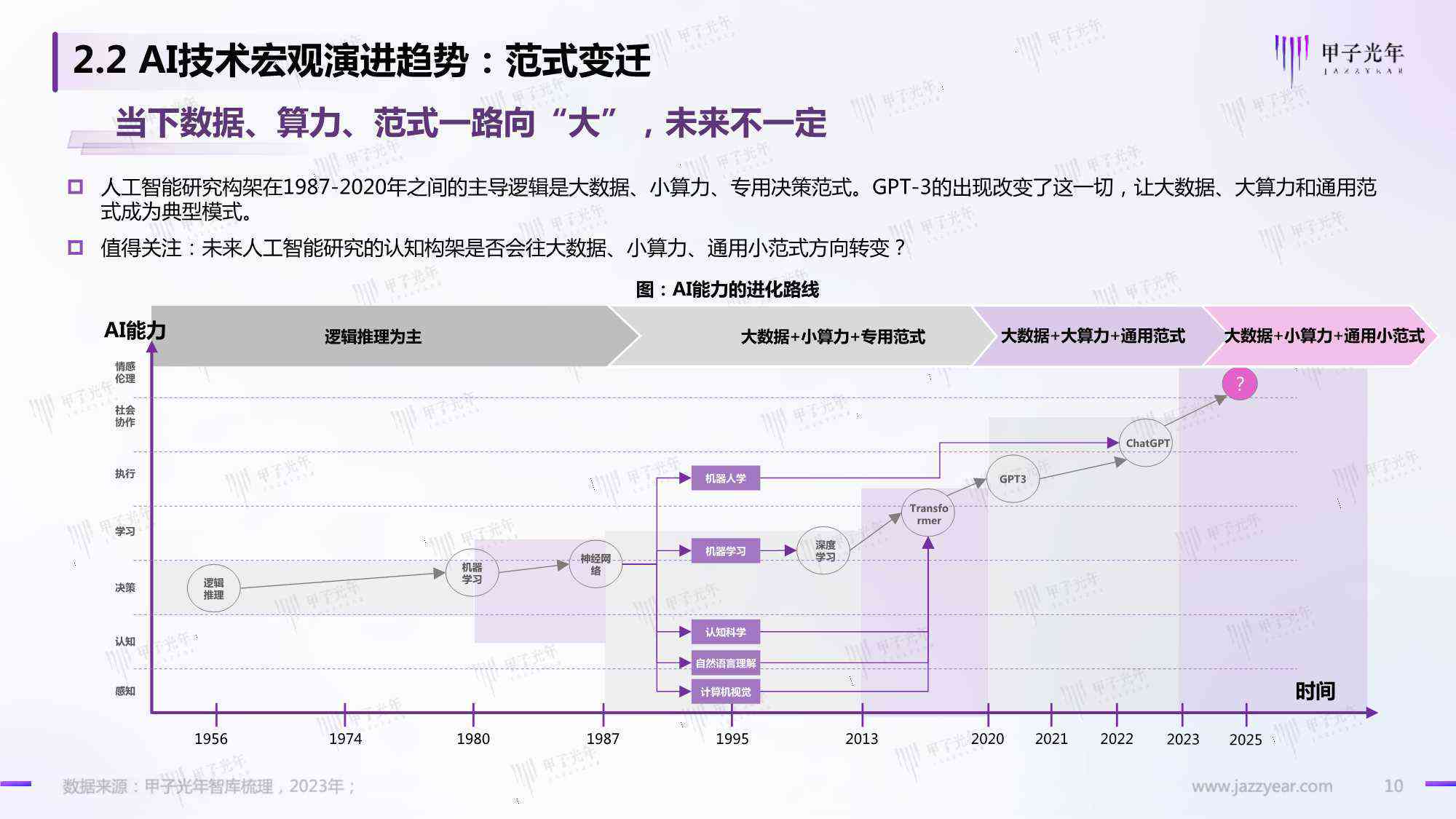Select the 大数据+小算力+通用小范式 banner
Viewport: 1456px width, 819px height.
1321,336
